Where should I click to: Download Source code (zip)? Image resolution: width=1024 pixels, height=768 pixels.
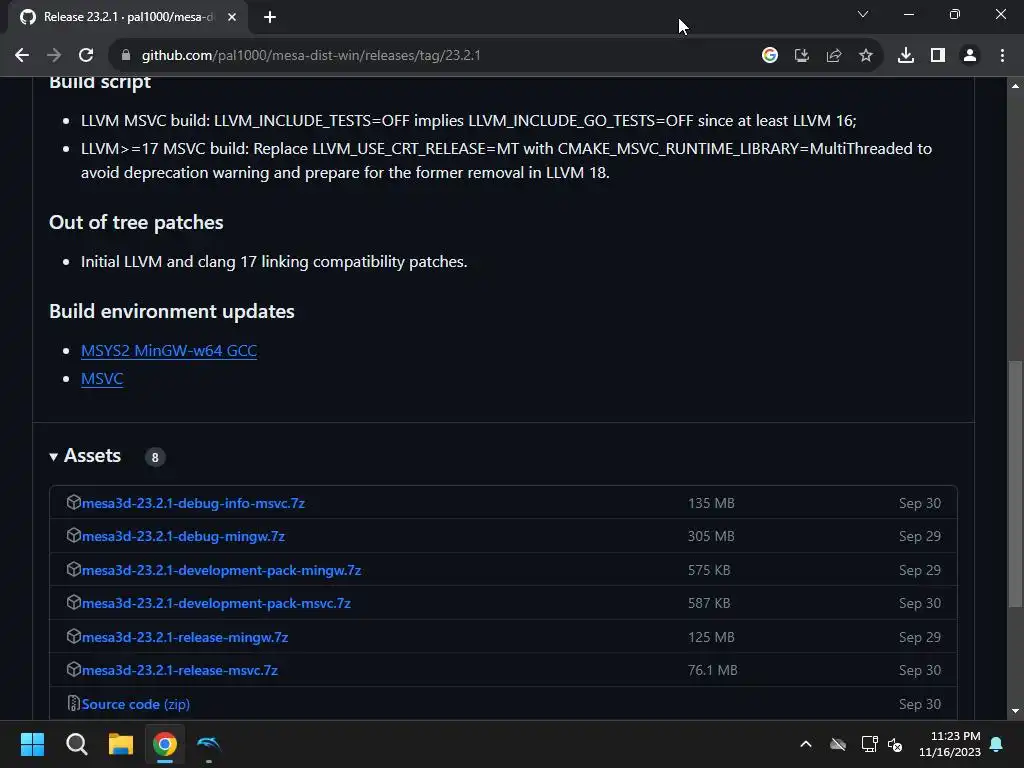136,705
